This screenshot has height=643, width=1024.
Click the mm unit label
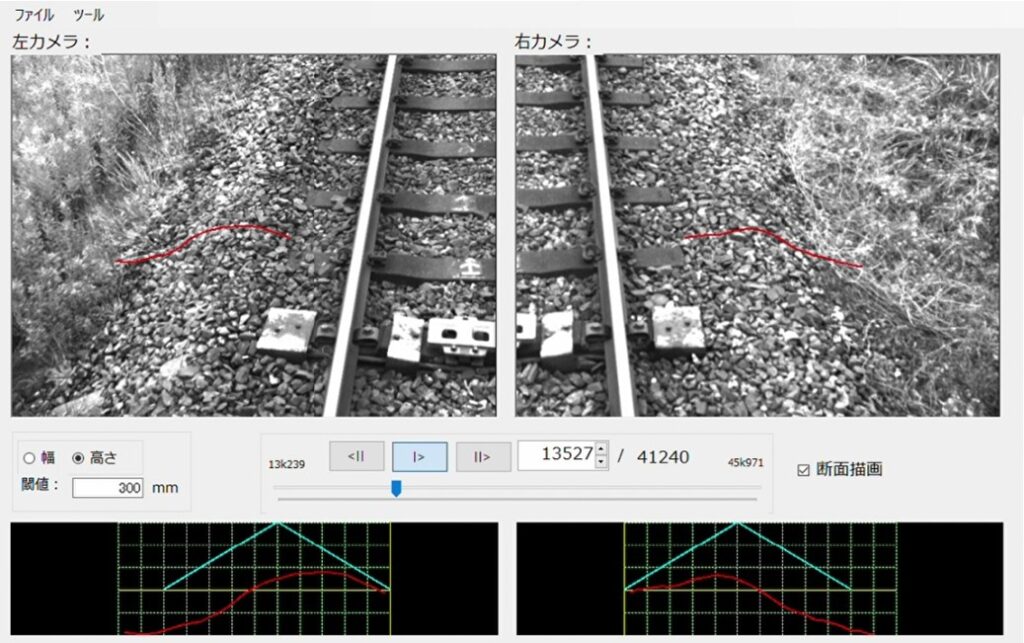pos(165,488)
